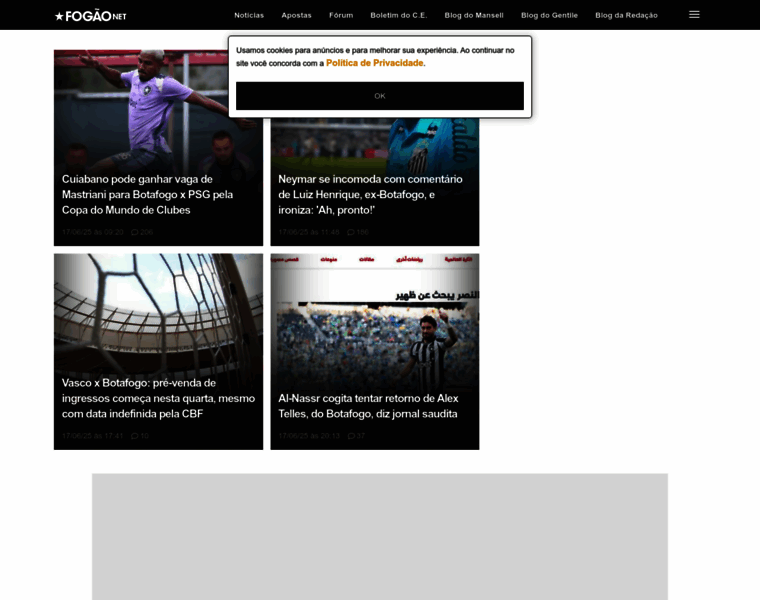Click comment icon on Cuiabano article
The height and width of the screenshot is (600, 760).
[134, 232]
